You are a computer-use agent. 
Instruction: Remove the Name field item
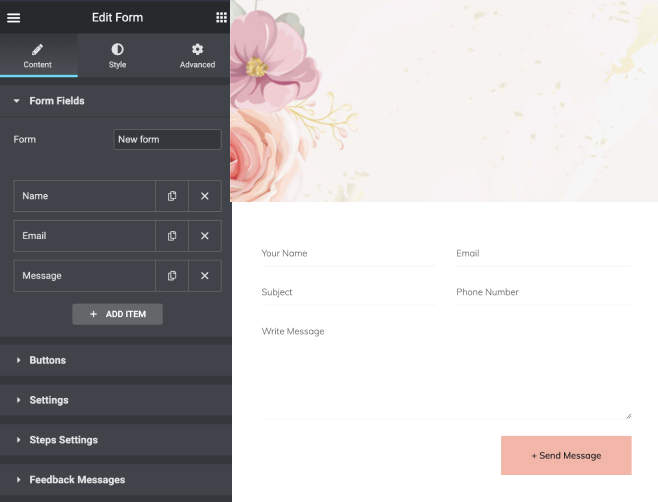205,196
